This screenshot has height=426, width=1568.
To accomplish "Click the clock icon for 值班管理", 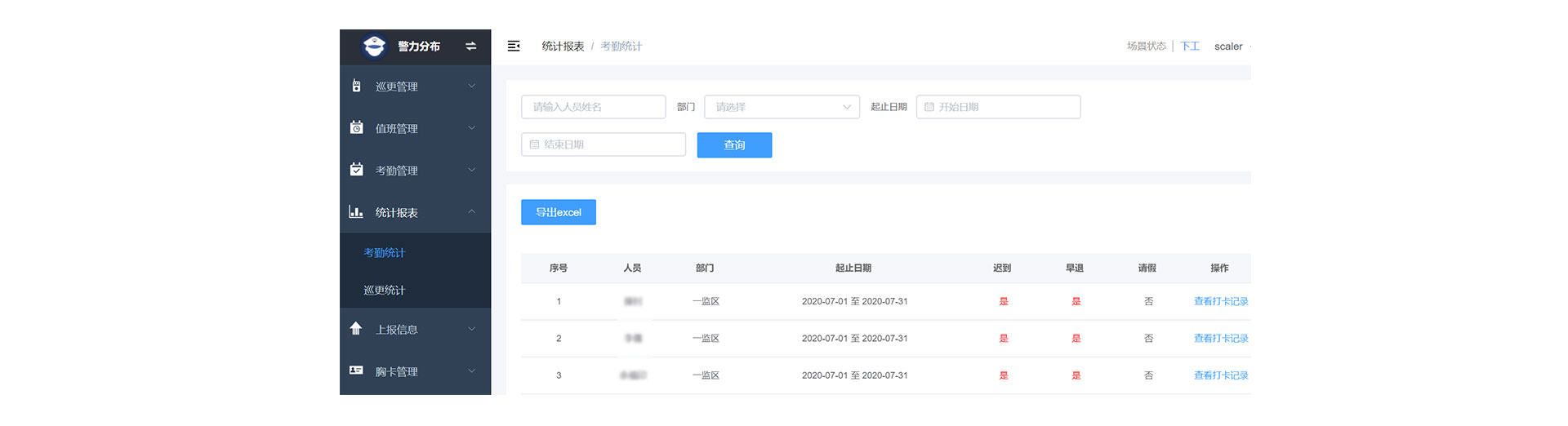I will click(x=356, y=127).
